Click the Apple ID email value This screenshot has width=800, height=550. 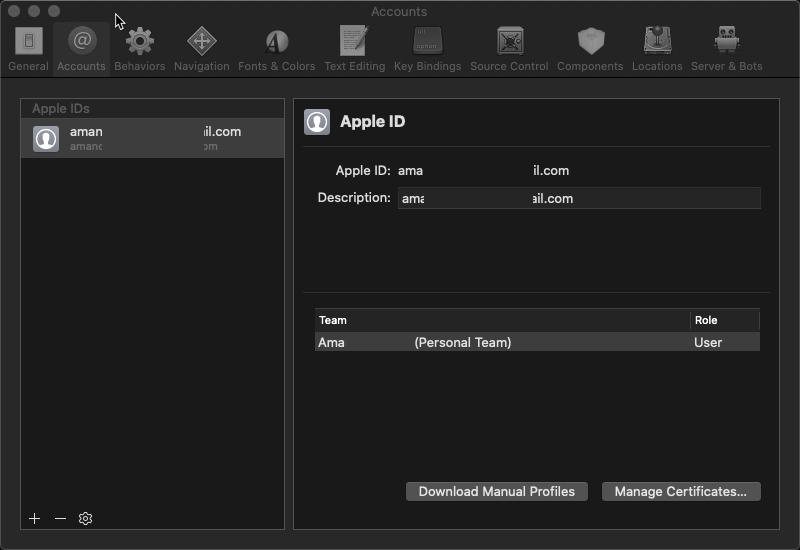[483, 170]
